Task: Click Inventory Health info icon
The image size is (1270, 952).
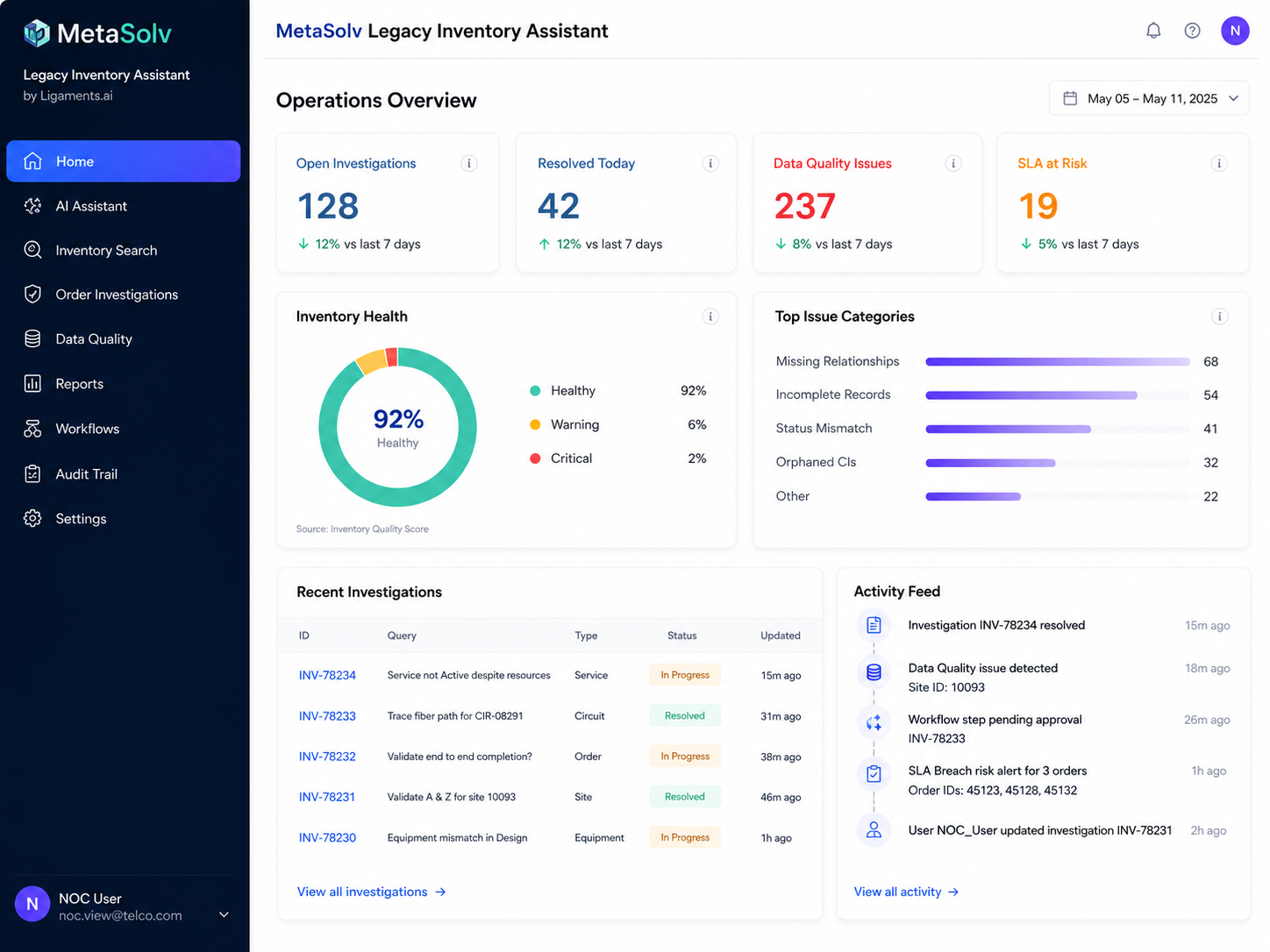Action: point(710,316)
